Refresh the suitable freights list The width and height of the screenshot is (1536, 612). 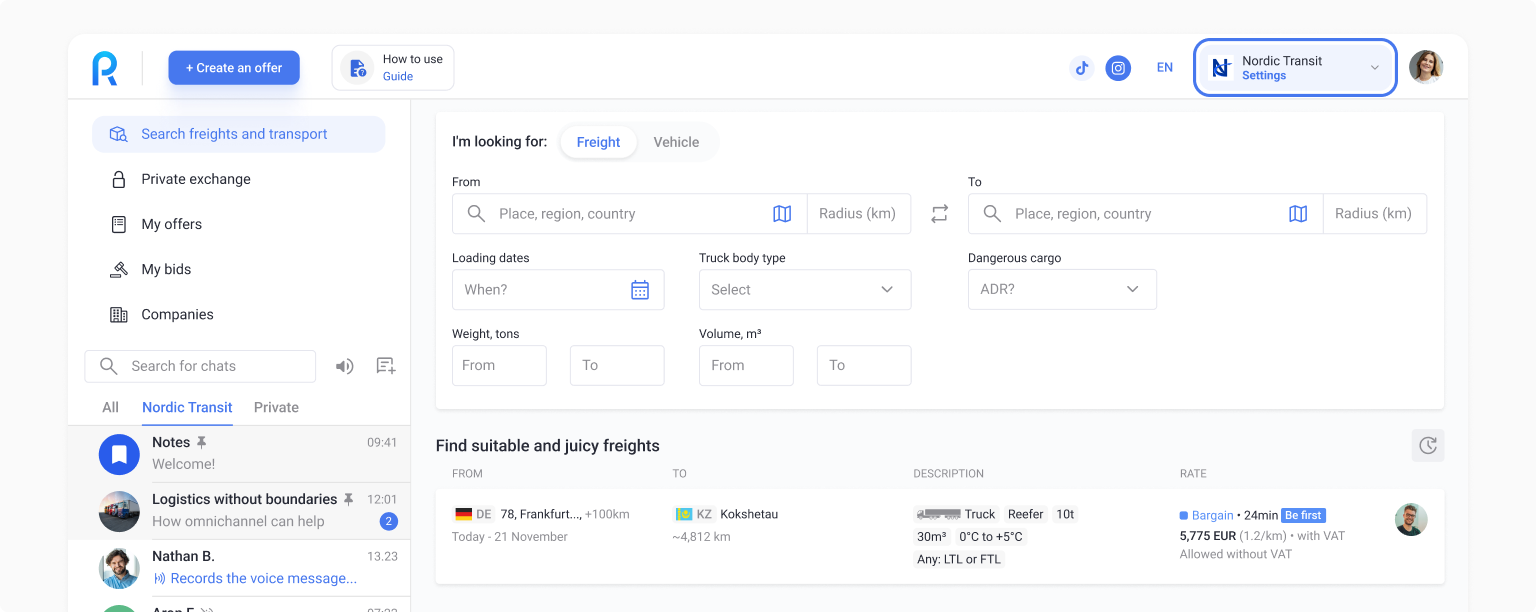1427,446
